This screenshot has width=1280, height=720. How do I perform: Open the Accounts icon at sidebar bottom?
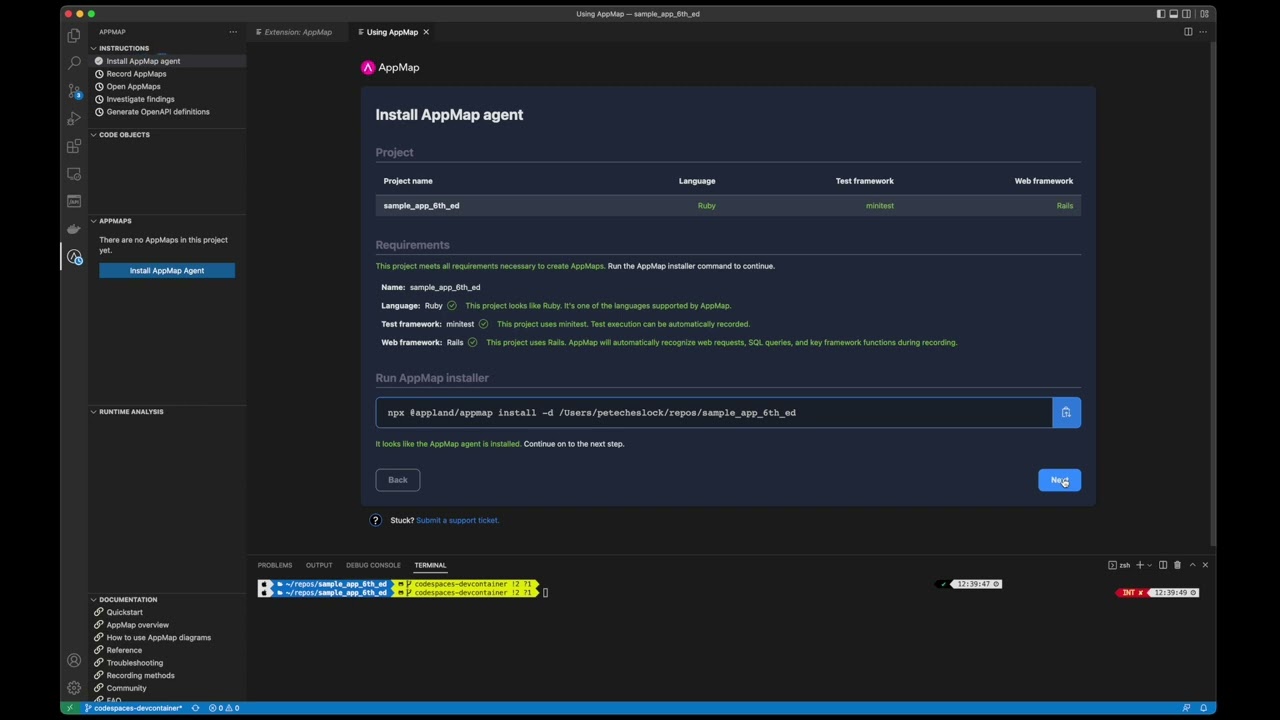pos(74,661)
